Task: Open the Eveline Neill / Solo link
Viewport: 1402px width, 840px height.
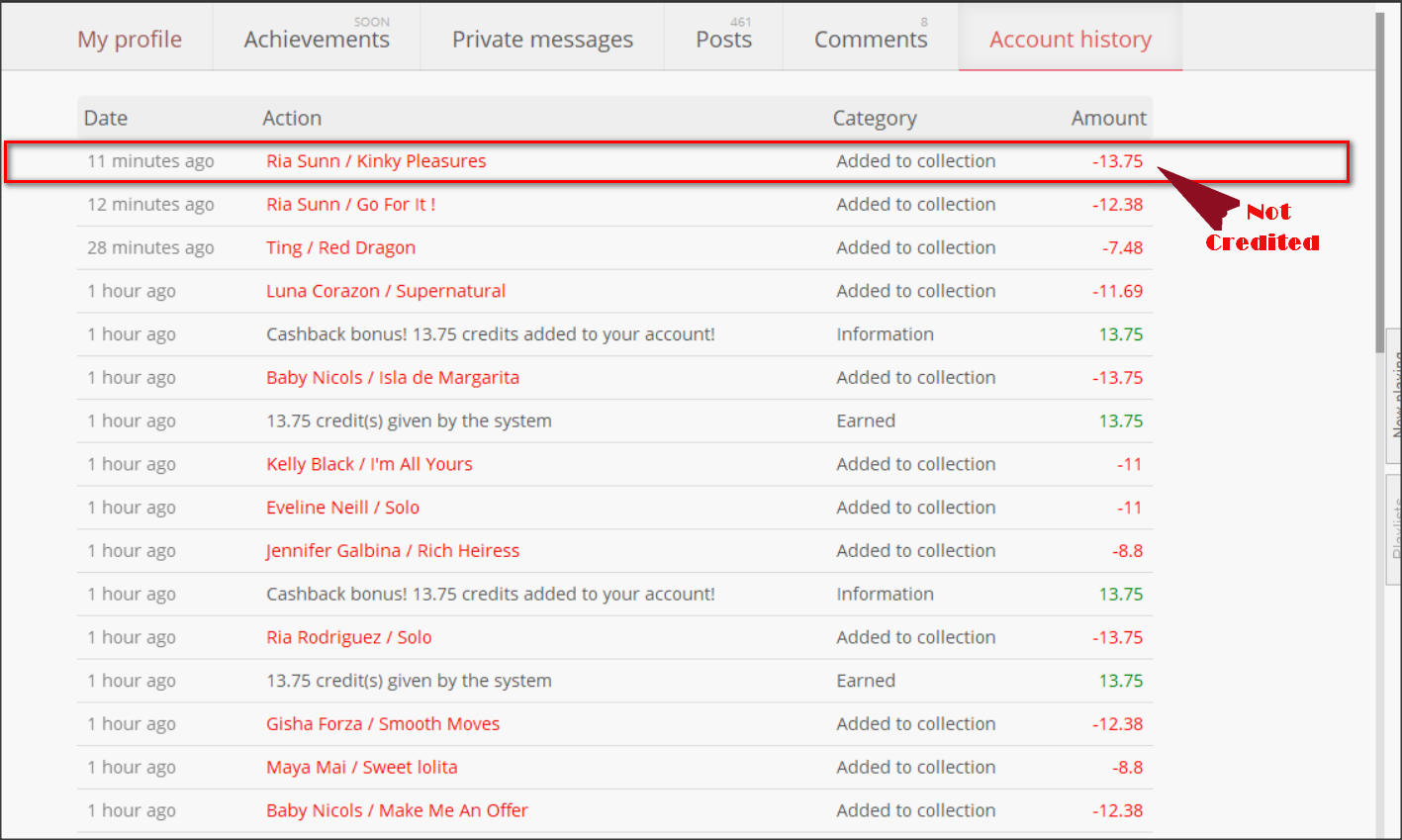Action: tap(342, 508)
